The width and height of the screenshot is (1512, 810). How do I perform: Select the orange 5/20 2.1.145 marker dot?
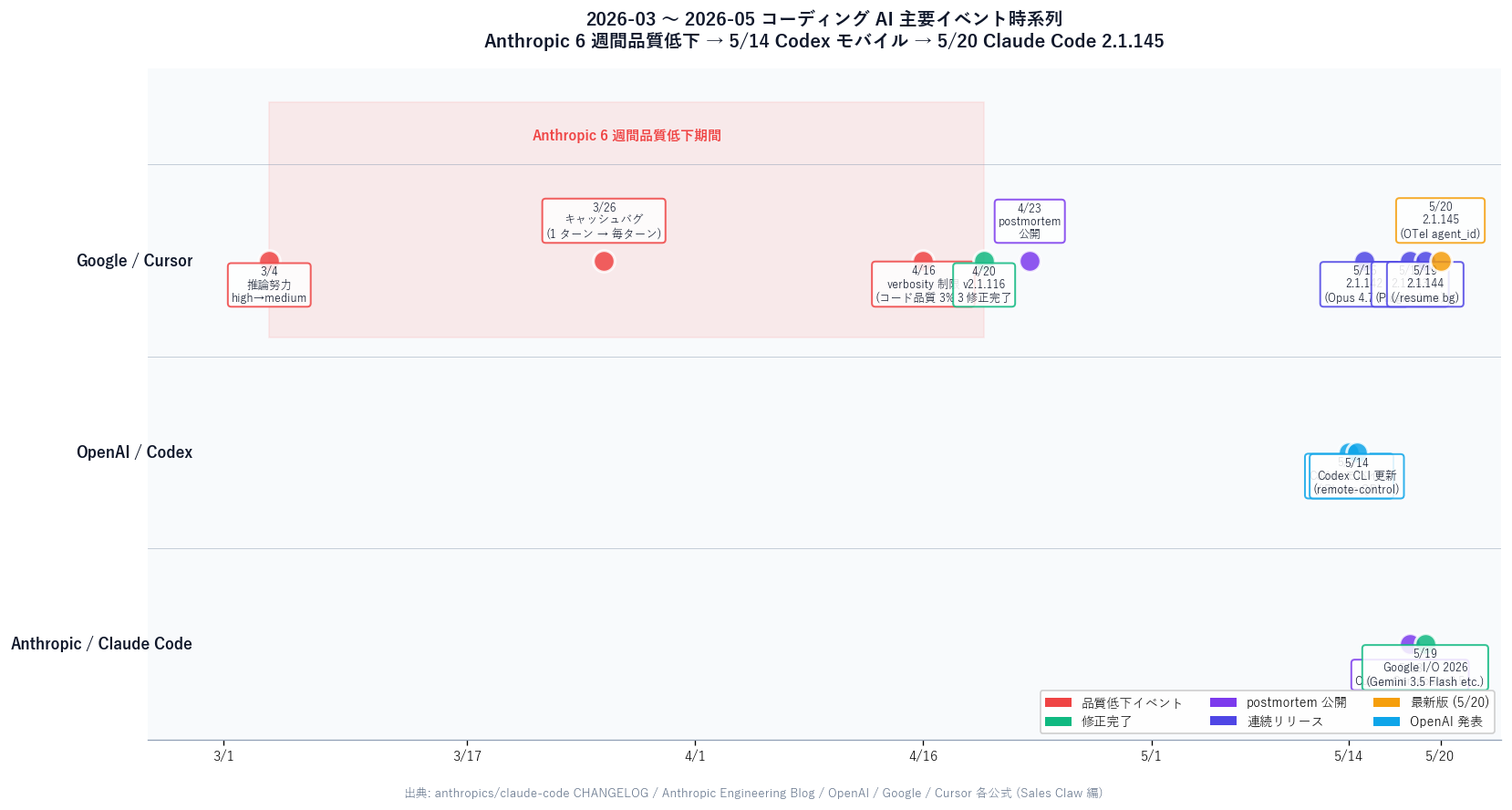[1441, 261]
